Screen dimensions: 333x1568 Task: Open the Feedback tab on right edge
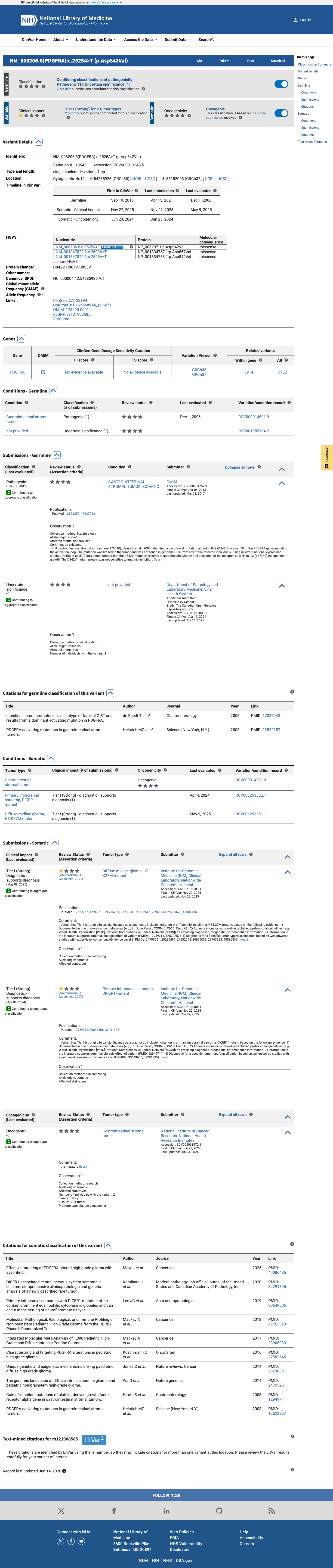pos(327,458)
